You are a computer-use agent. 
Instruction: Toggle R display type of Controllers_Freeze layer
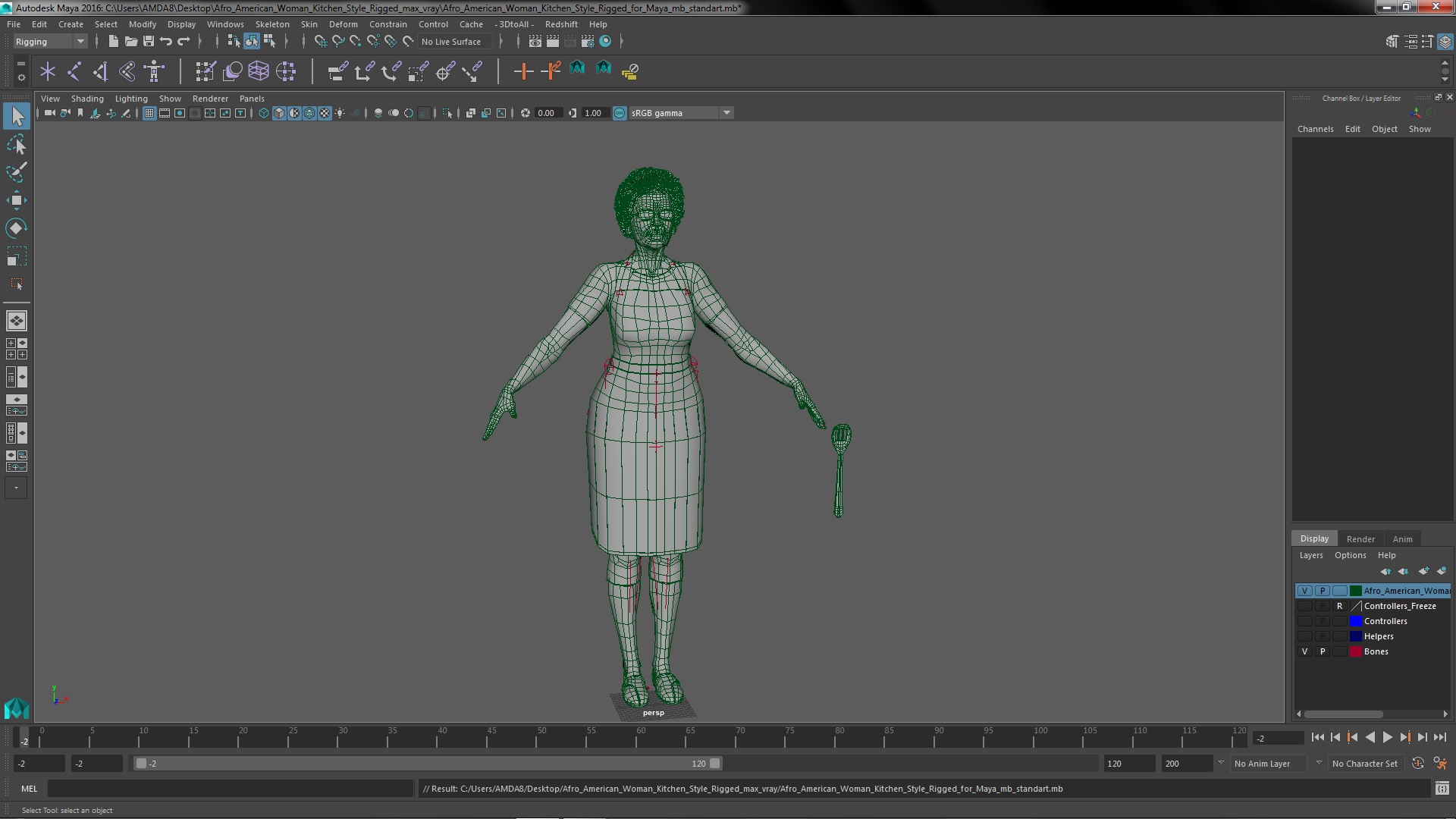pyautogui.click(x=1340, y=606)
